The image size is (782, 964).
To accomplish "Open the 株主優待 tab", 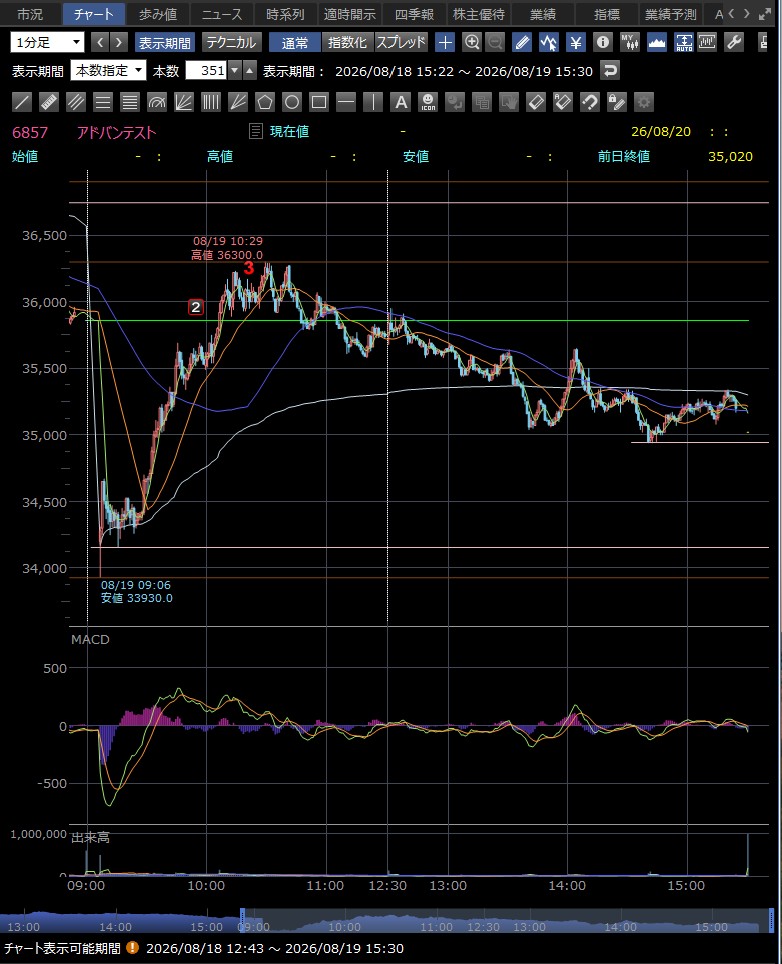I will click(478, 14).
